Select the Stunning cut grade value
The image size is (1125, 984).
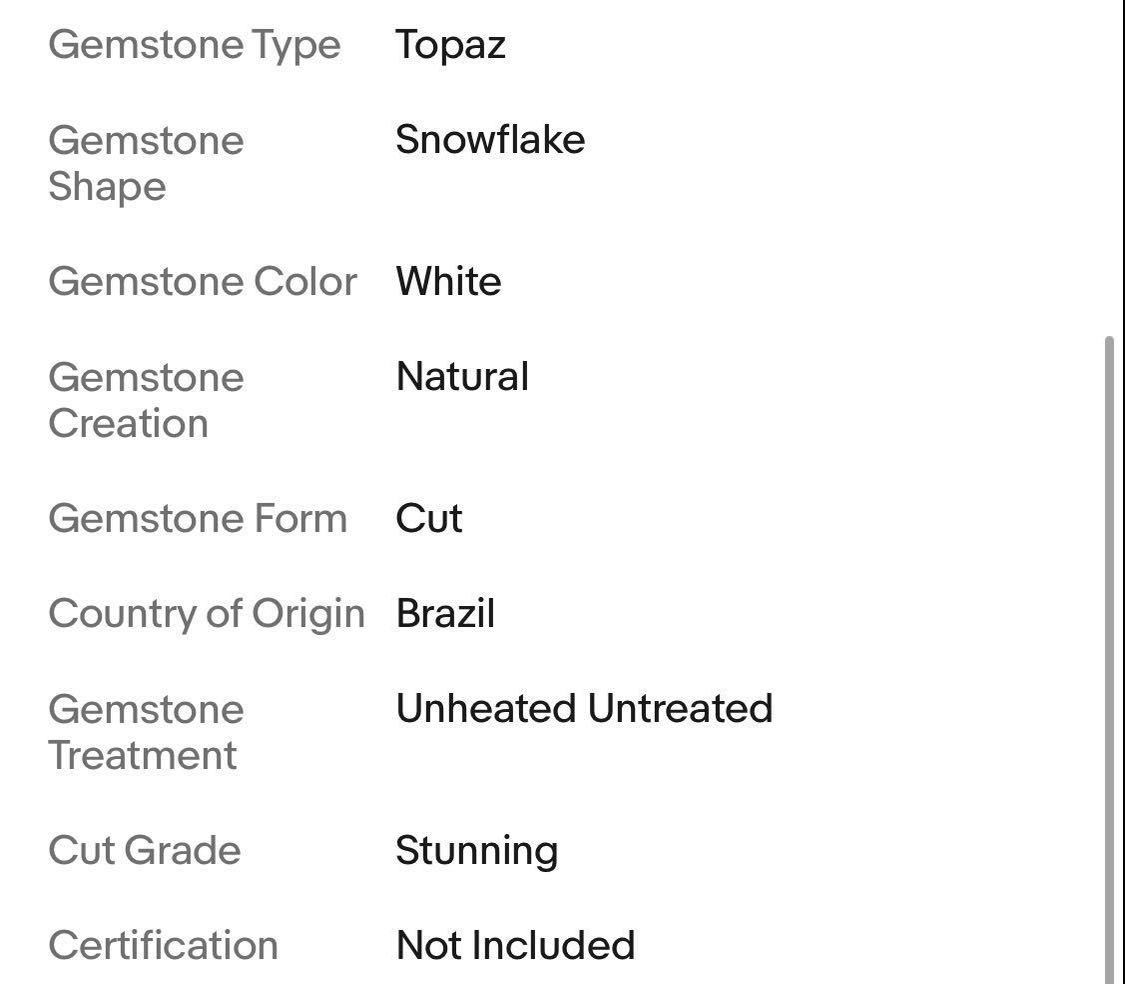476,851
